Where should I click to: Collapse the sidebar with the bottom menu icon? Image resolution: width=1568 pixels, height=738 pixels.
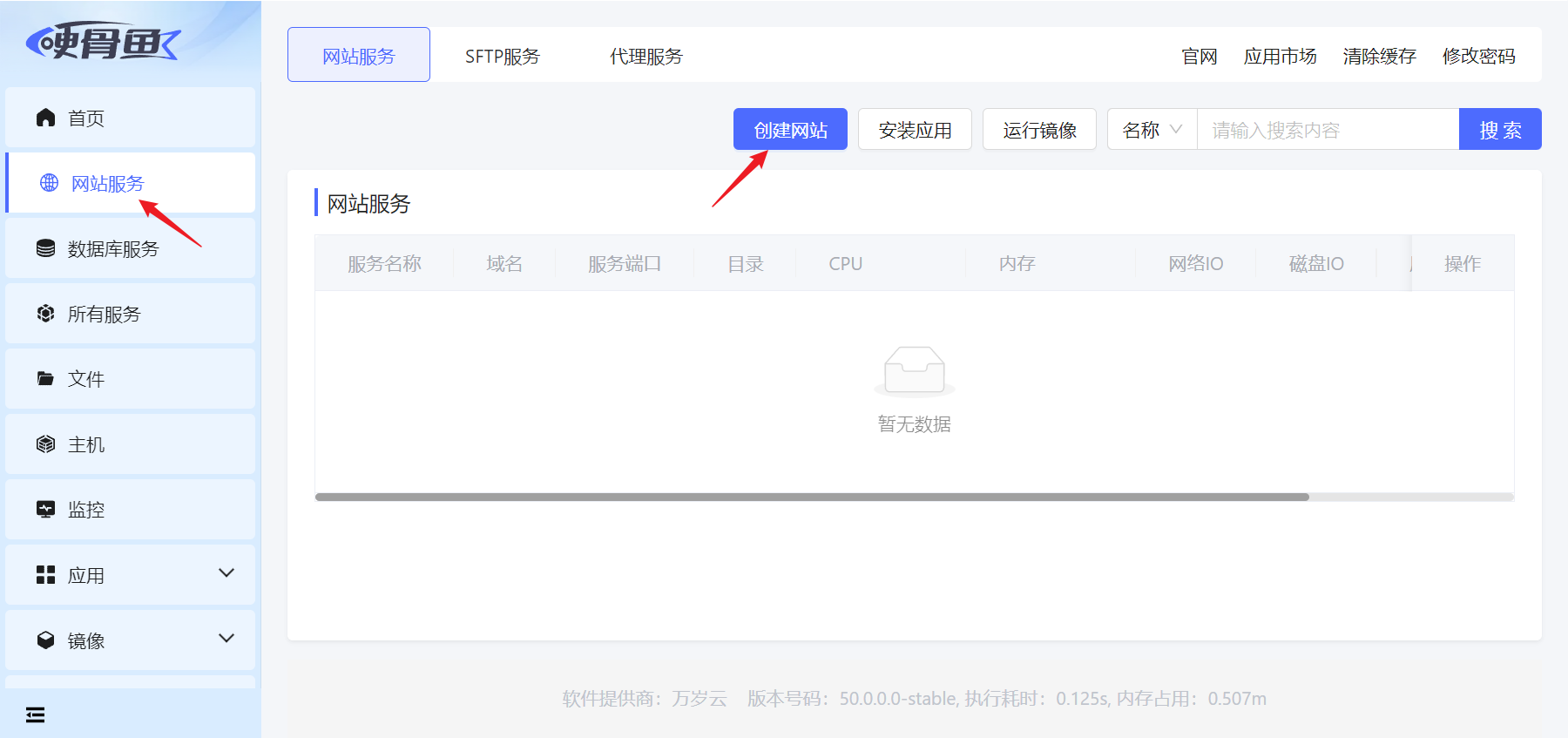tap(36, 715)
